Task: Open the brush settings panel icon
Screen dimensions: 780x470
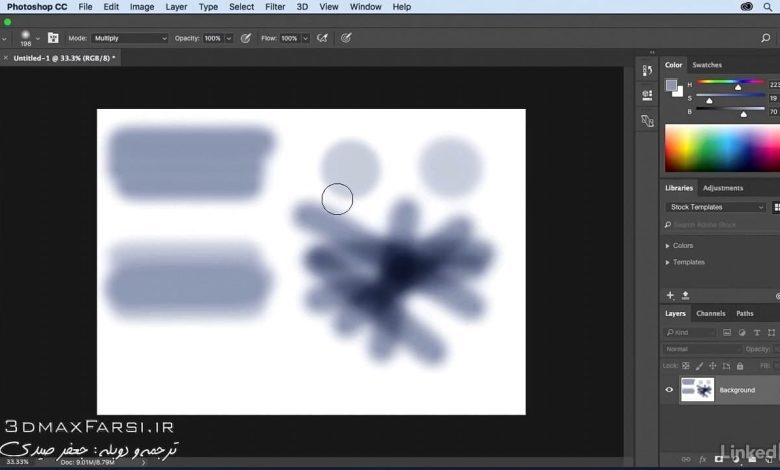Action: coord(53,38)
